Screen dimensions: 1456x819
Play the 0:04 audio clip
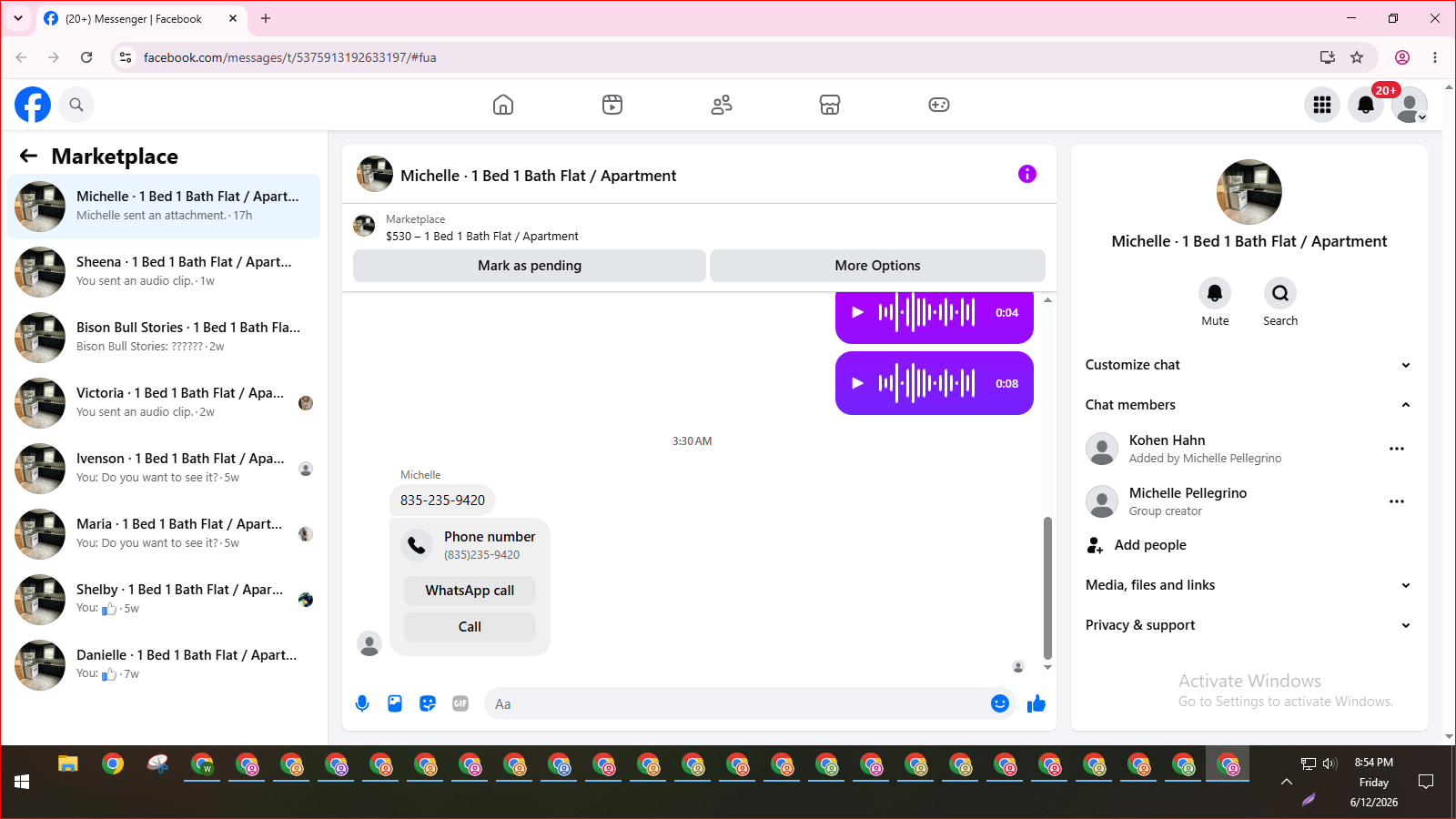click(857, 312)
